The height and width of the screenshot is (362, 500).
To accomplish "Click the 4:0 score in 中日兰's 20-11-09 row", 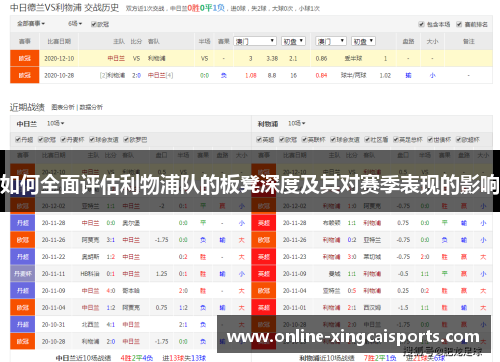I will click(x=111, y=291).
